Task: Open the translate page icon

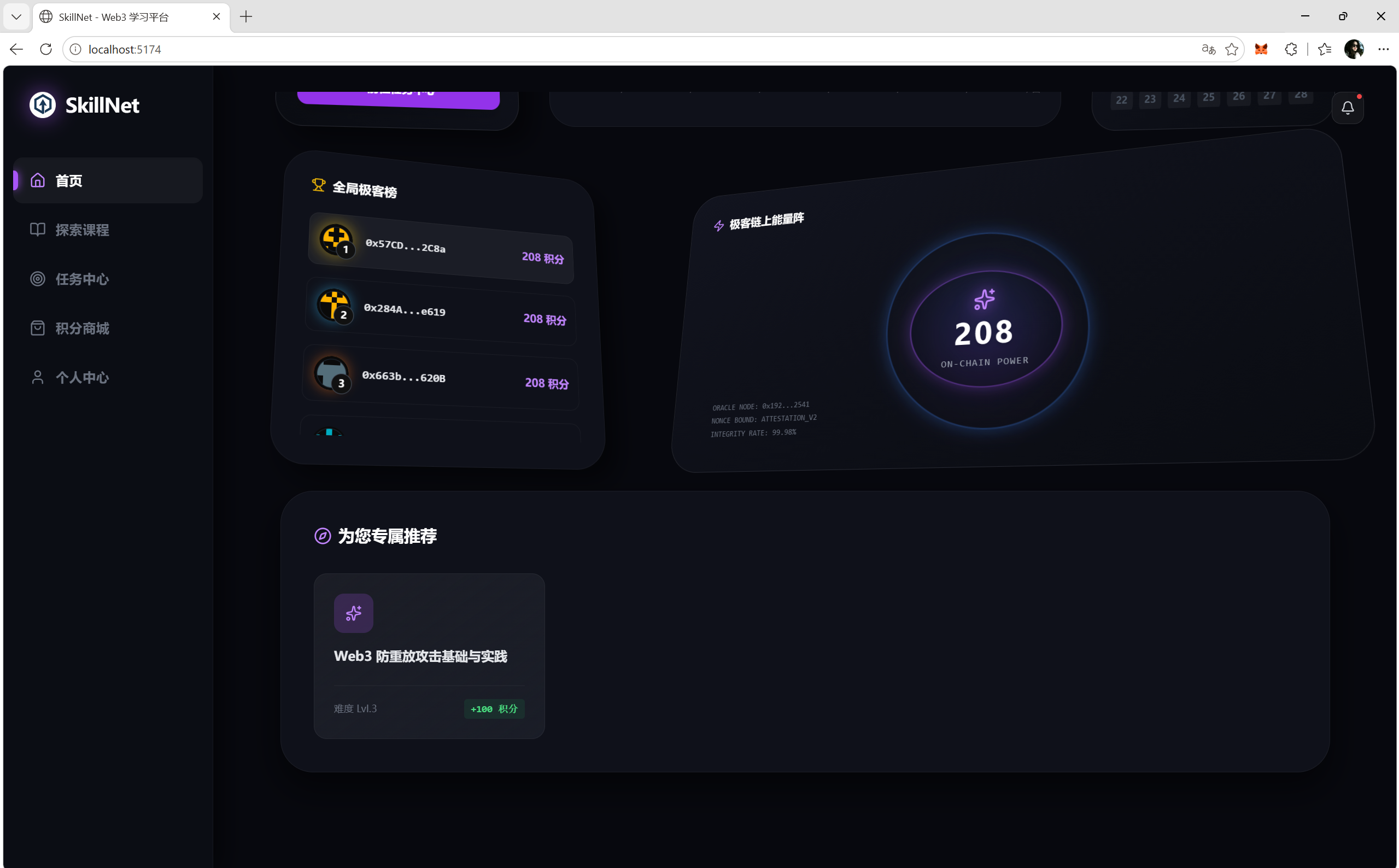Action: pyautogui.click(x=1208, y=49)
